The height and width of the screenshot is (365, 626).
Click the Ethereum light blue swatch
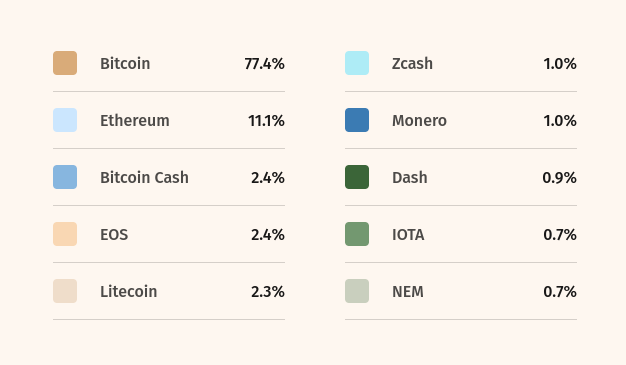tap(65, 120)
